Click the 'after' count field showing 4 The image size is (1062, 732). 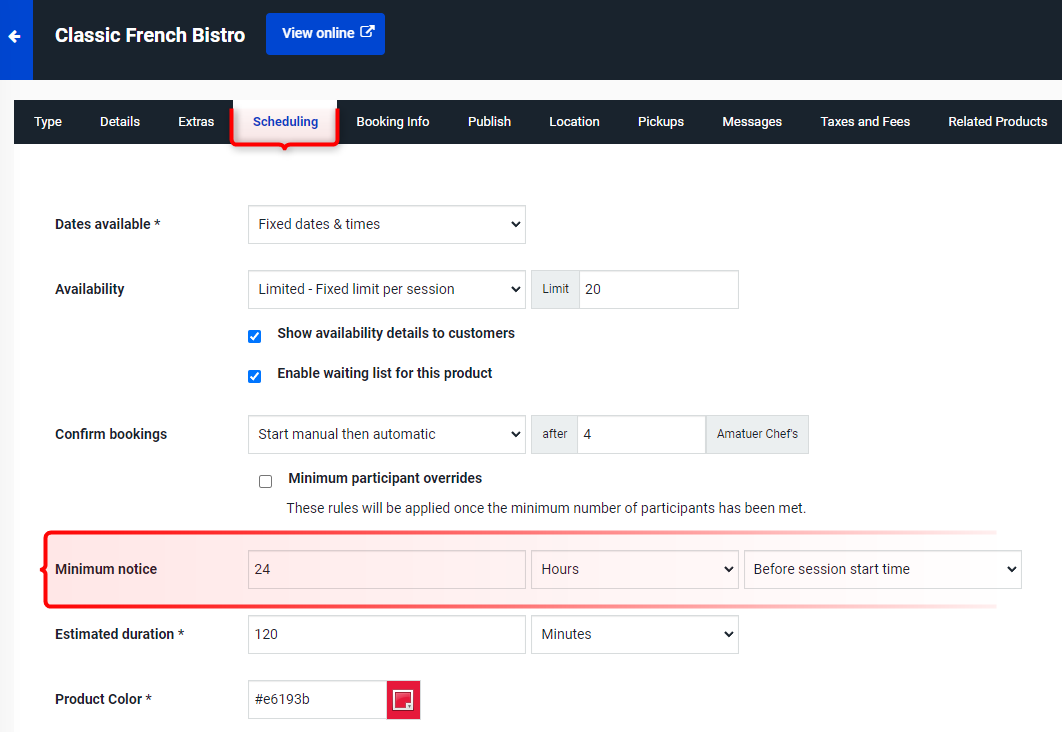pos(641,435)
